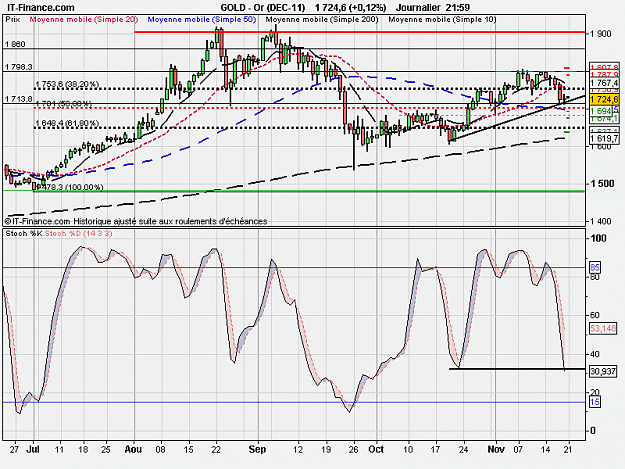
Task: Click the 26 date label before Oct
Action: coord(354,449)
